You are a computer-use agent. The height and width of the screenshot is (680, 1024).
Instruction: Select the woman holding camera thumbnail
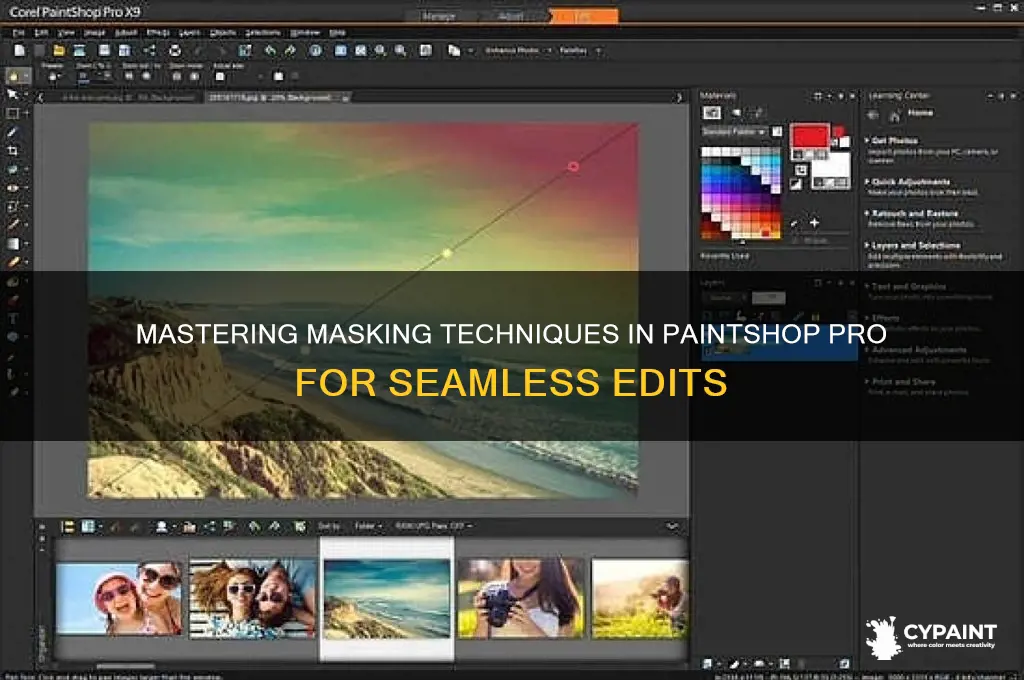520,598
